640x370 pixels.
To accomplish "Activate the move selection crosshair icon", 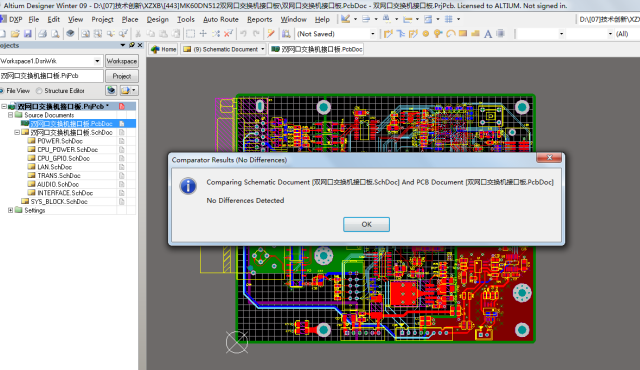I will [x=203, y=34].
